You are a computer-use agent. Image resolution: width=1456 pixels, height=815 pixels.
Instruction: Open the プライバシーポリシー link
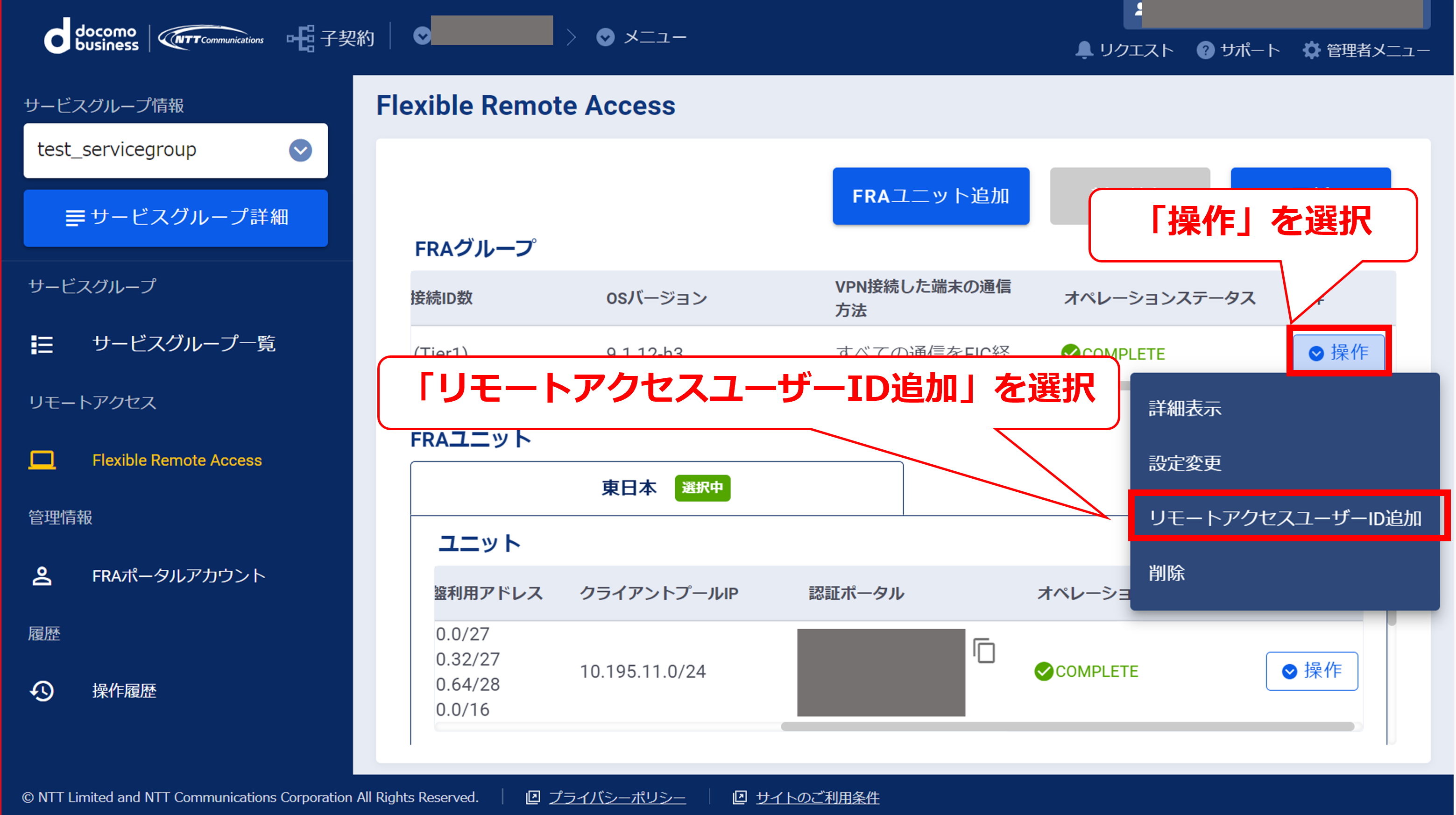617,797
